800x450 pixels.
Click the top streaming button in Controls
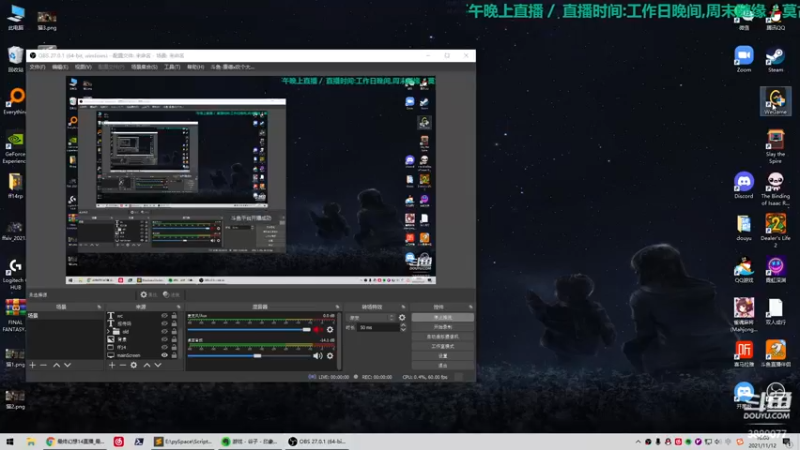(x=442, y=317)
